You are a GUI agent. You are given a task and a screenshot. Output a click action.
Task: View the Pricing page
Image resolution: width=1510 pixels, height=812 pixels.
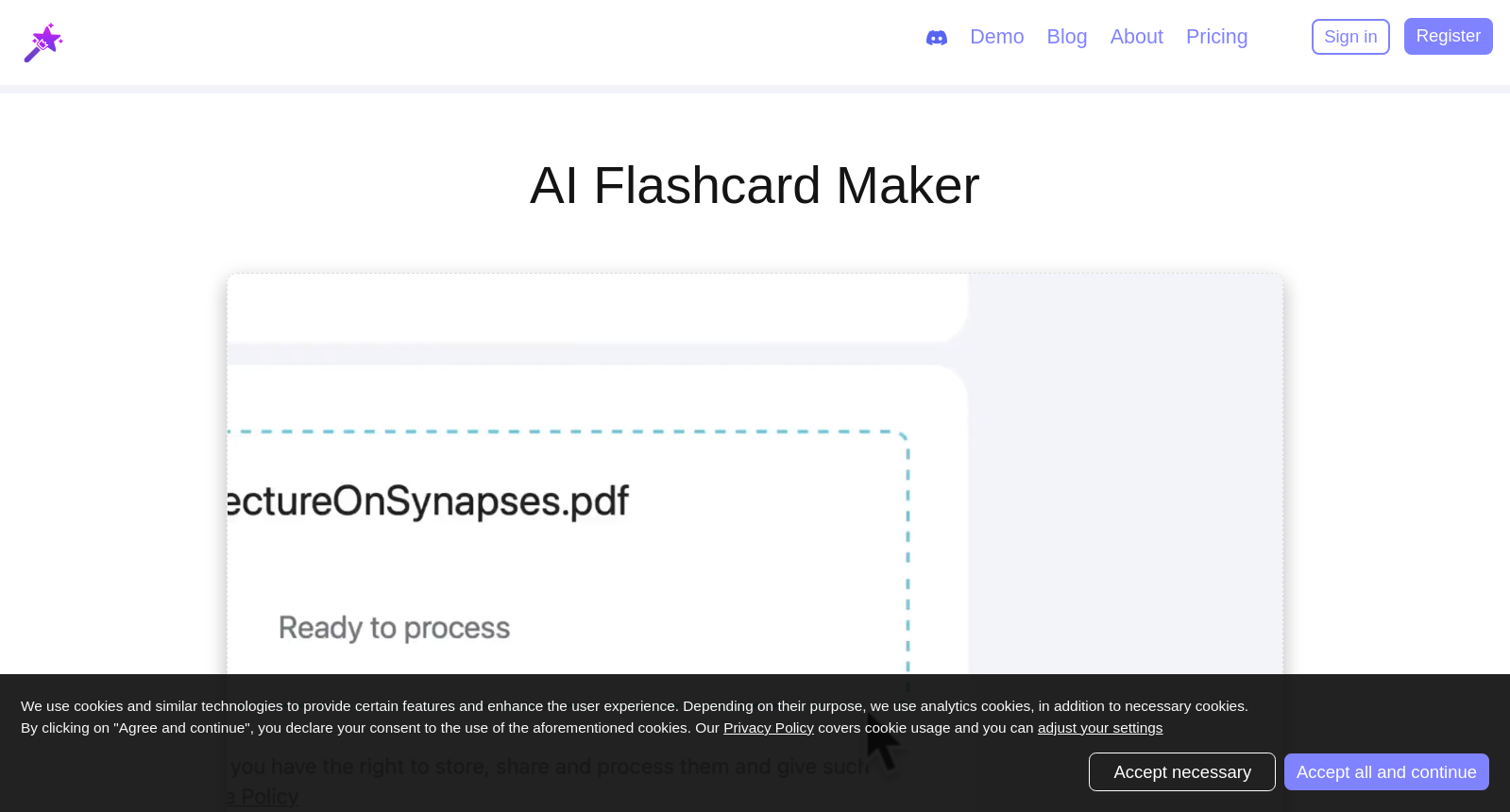click(1216, 37)
